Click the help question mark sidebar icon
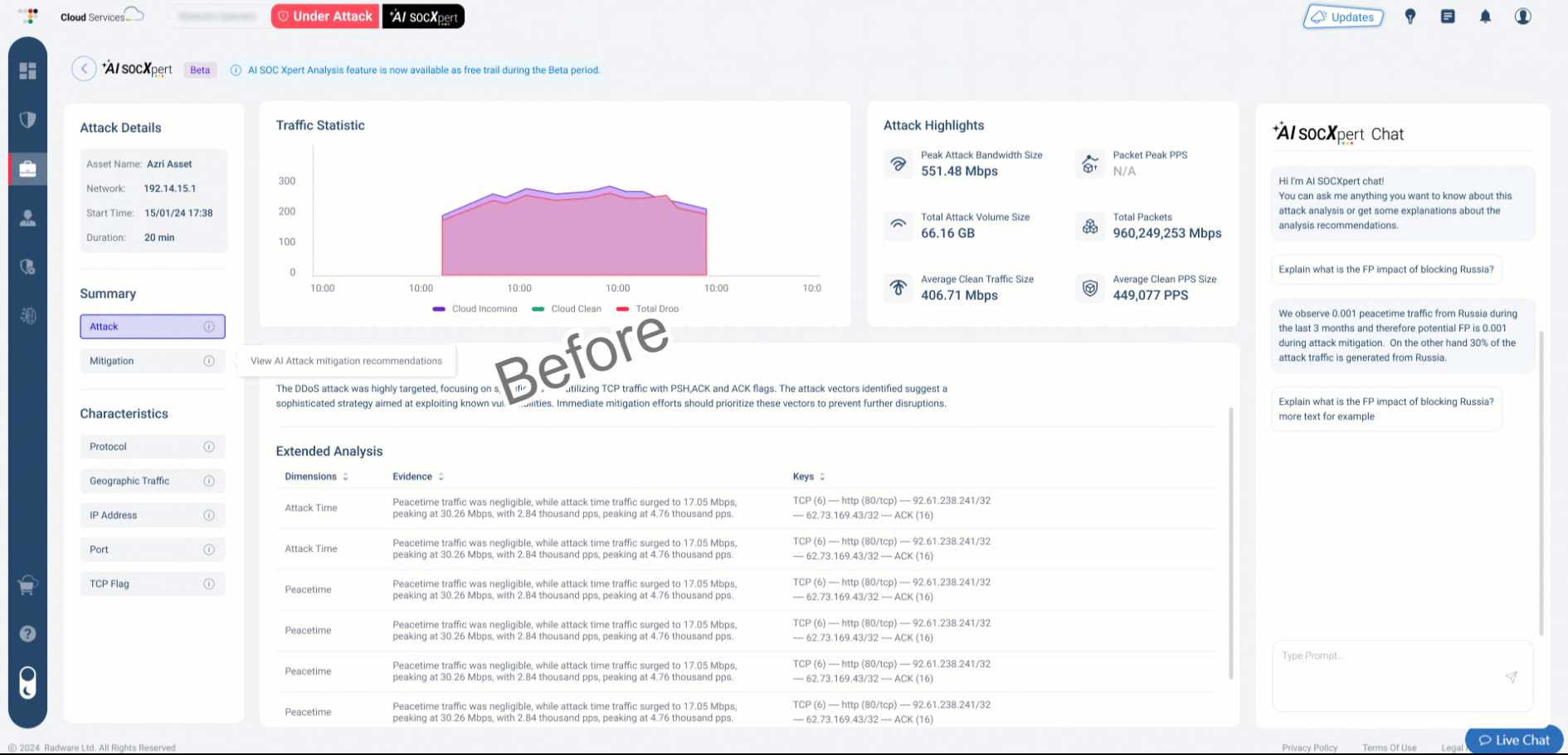Image resolution: width=1568 pixels, height=755 pixels. coord(27,634)
